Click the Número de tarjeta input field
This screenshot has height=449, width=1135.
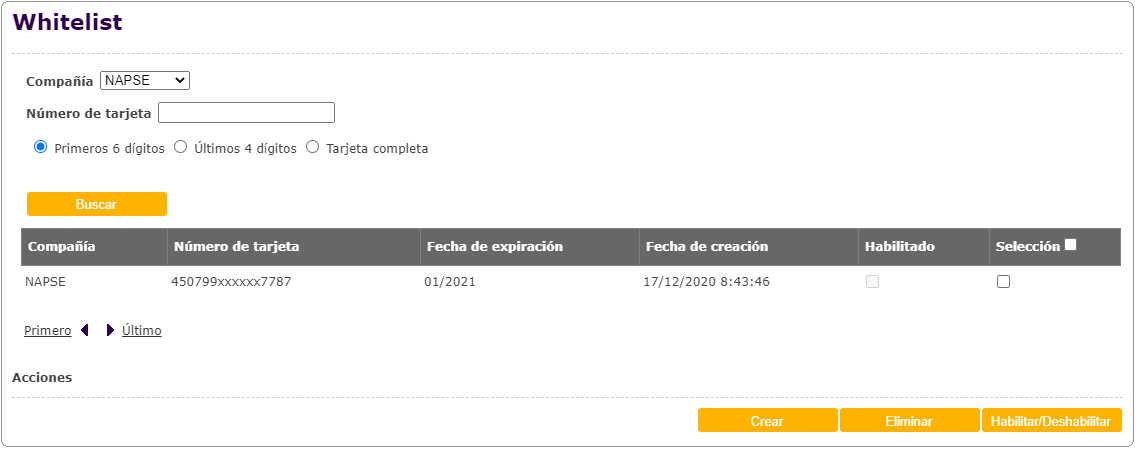click(x=246, y=112)
